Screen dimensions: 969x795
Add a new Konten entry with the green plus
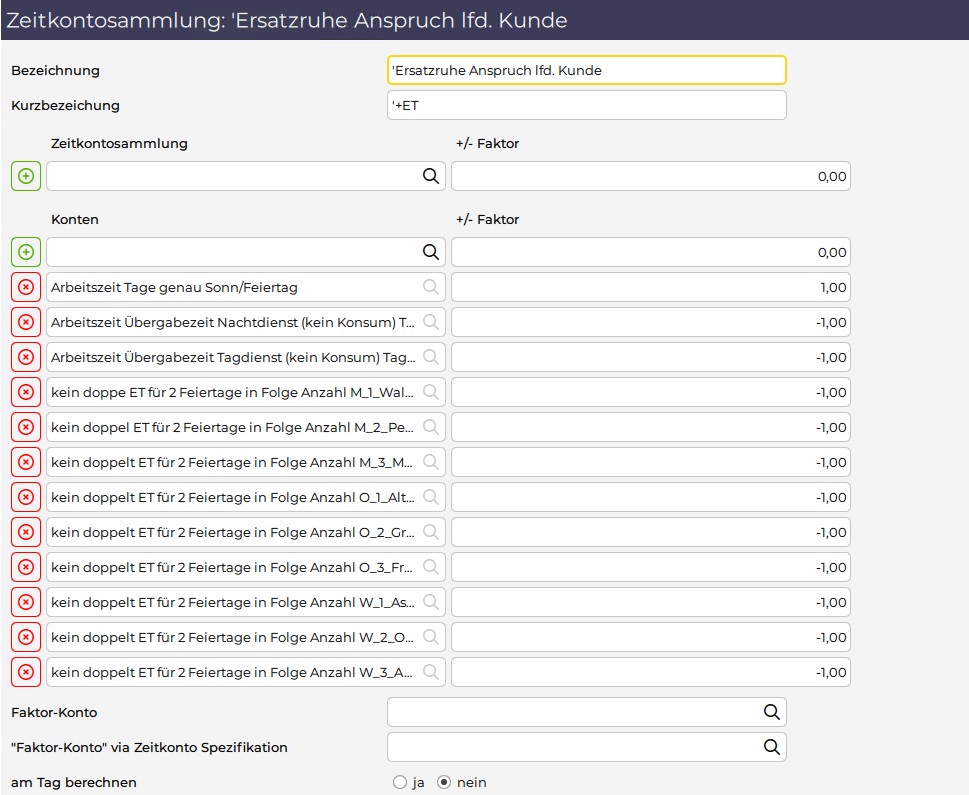click(x=26, y=252)
